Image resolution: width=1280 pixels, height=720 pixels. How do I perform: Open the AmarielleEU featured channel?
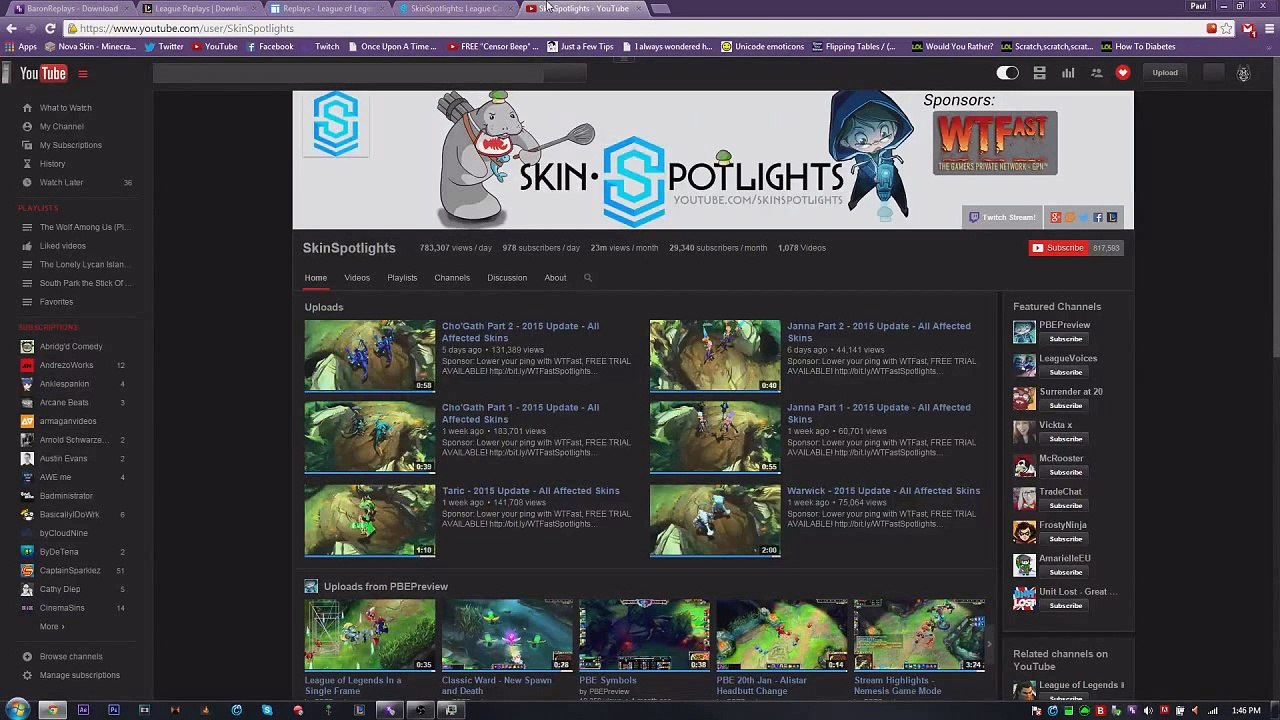click(1065, 559)
